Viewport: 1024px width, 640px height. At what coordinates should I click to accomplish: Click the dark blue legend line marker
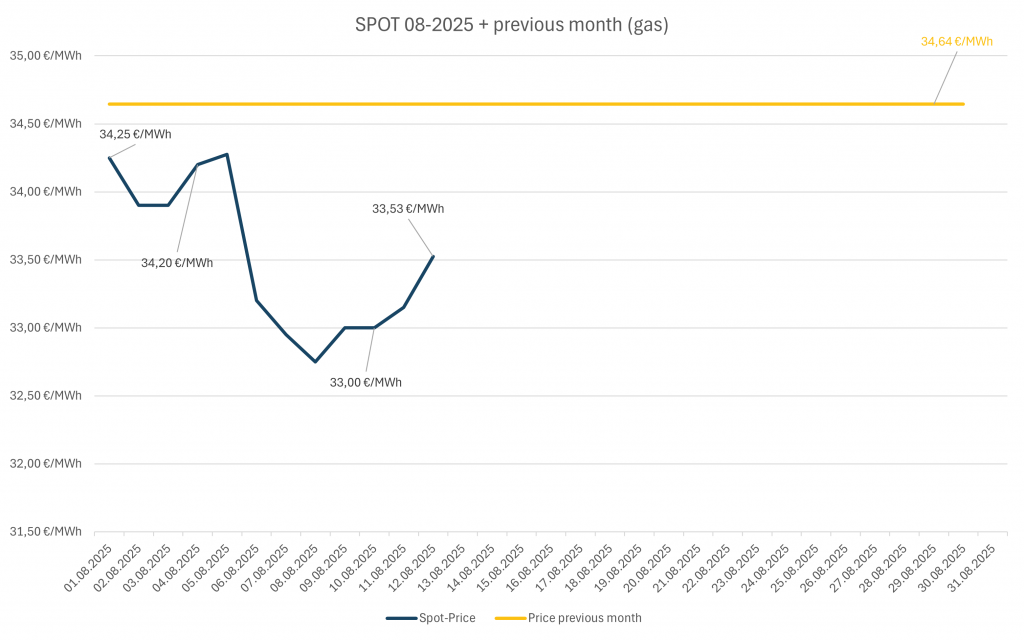(401, 618)
